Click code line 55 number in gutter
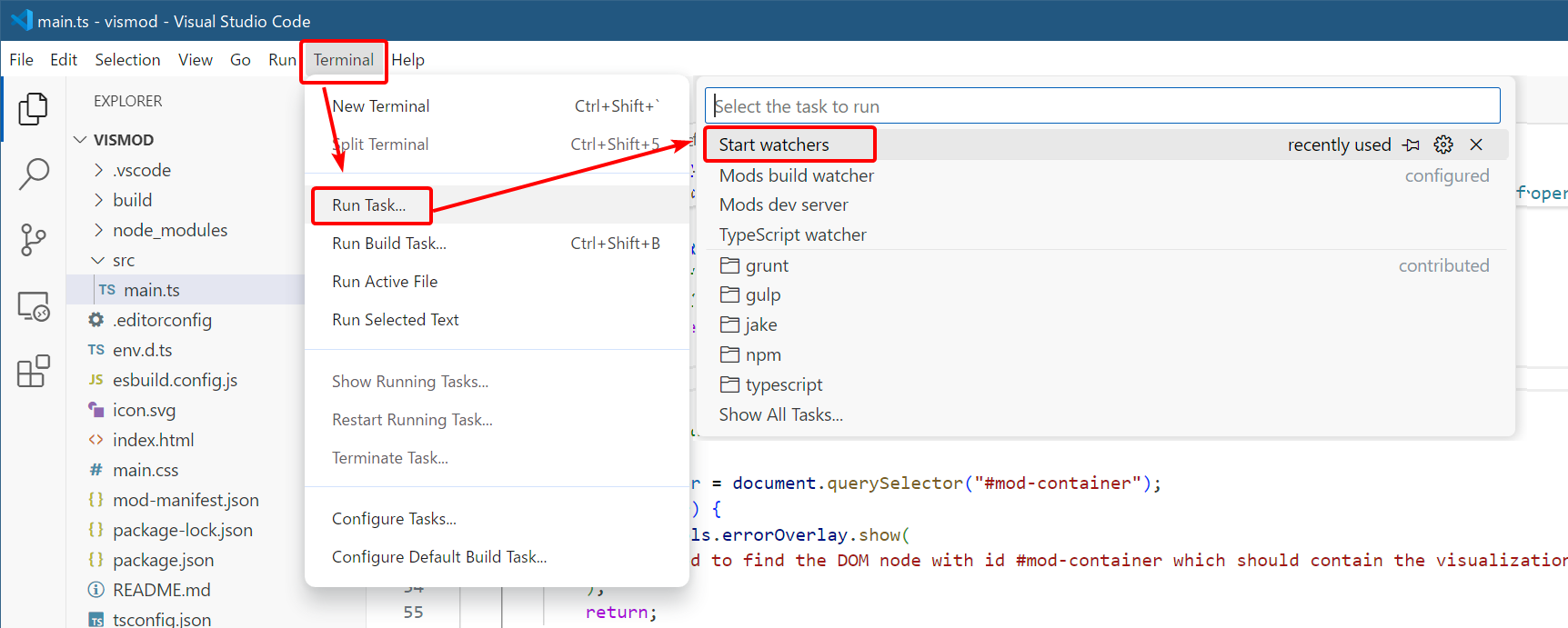1568x628 pixels. pyautogui.click(x=413, y=613)
